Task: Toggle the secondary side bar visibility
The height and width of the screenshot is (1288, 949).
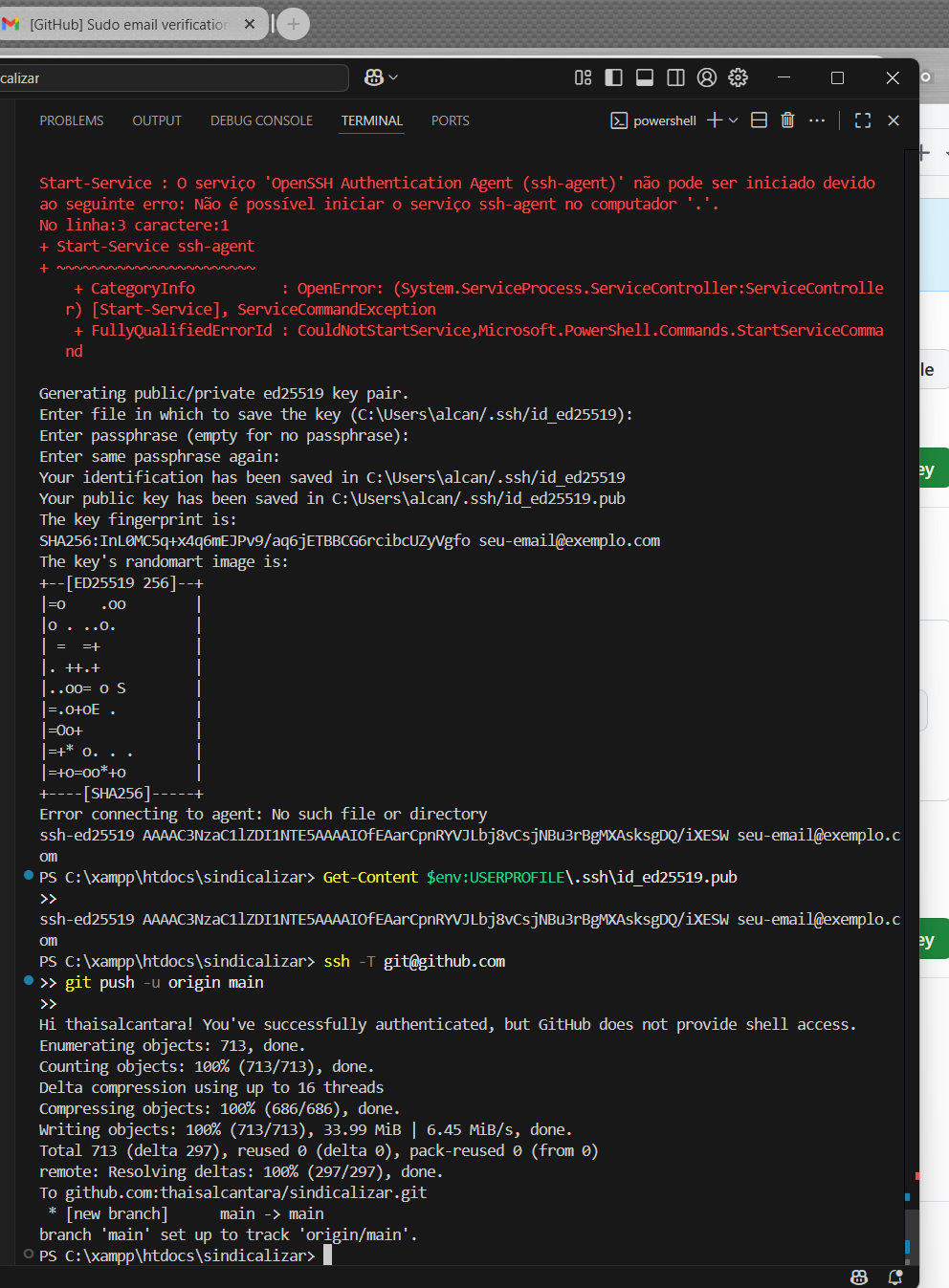Action: [x=675, y=77]
